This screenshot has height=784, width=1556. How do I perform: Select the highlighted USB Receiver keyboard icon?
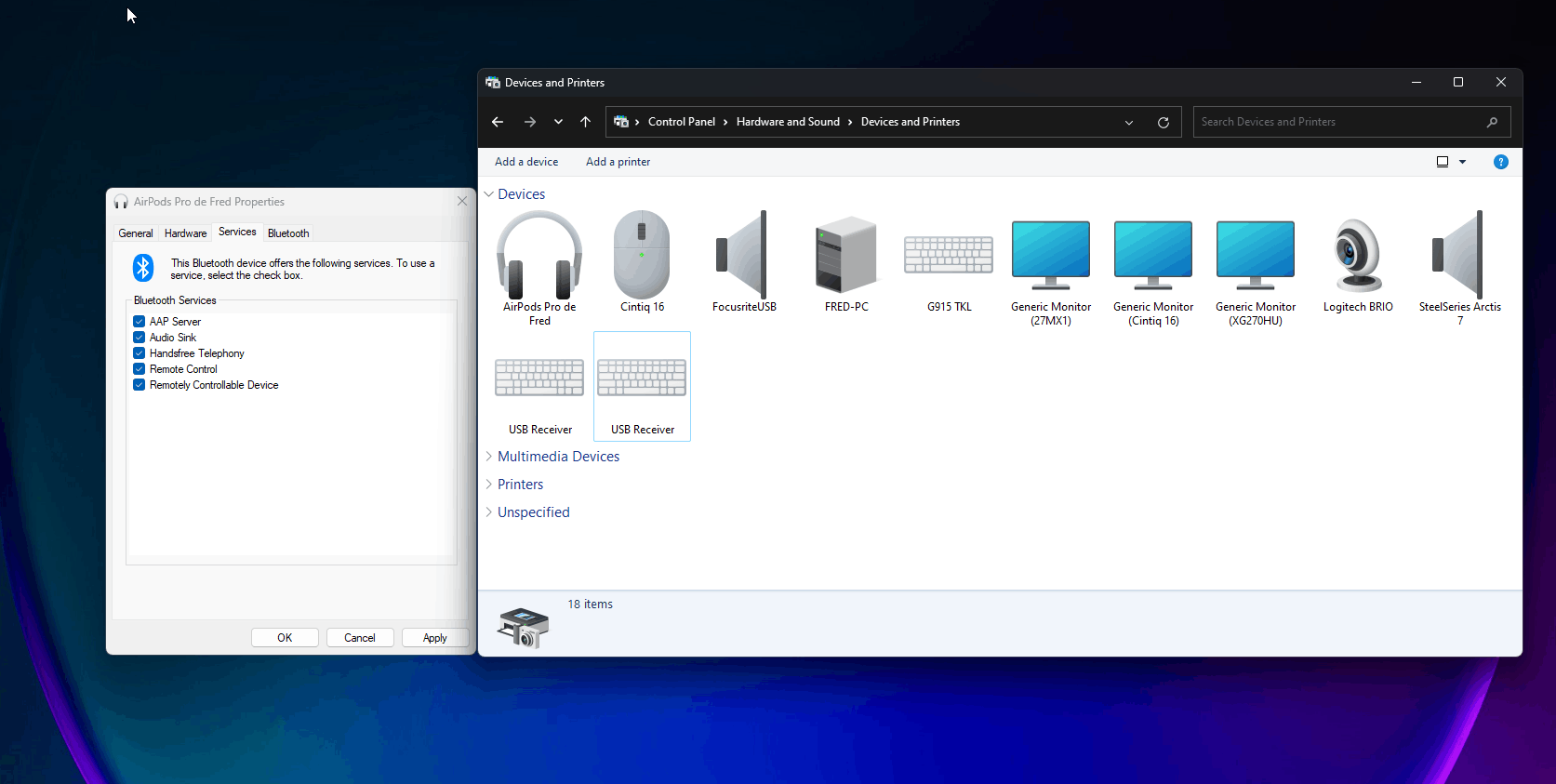[x=642, y=378]
